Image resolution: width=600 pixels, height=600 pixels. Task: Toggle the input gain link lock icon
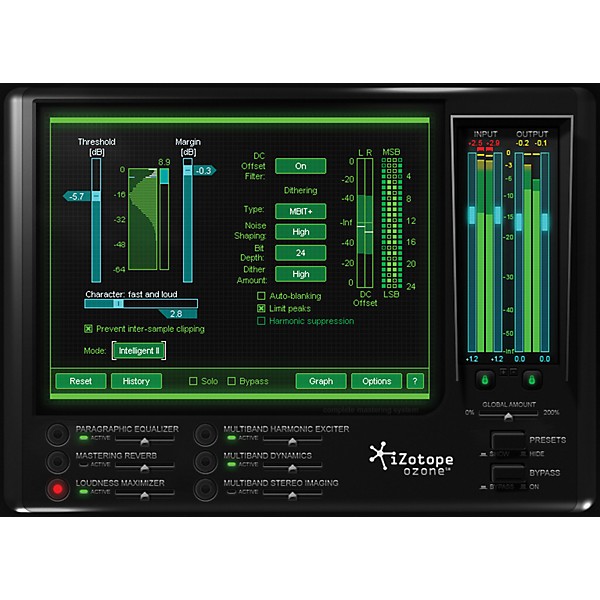(x=485, y=380)
